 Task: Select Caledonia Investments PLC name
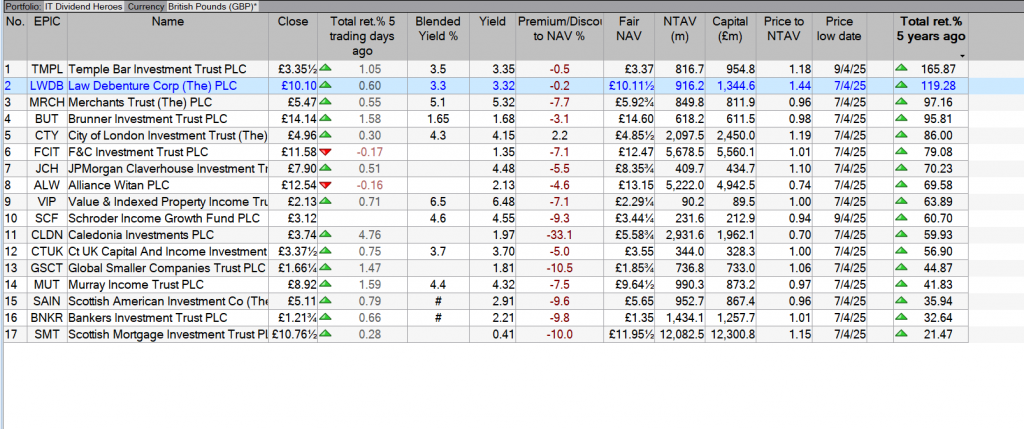click(x=142, y=235)
